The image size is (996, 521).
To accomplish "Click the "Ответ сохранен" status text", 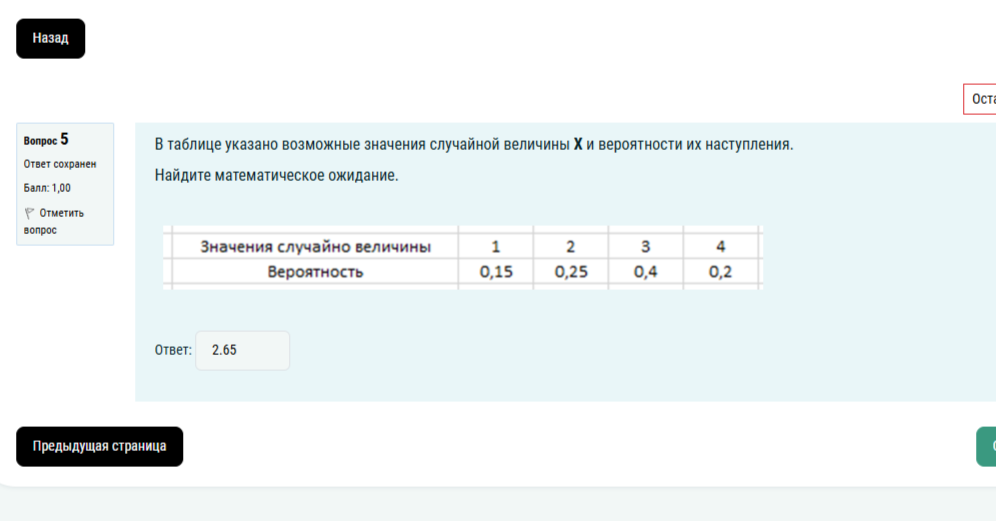I will point(60,164).
